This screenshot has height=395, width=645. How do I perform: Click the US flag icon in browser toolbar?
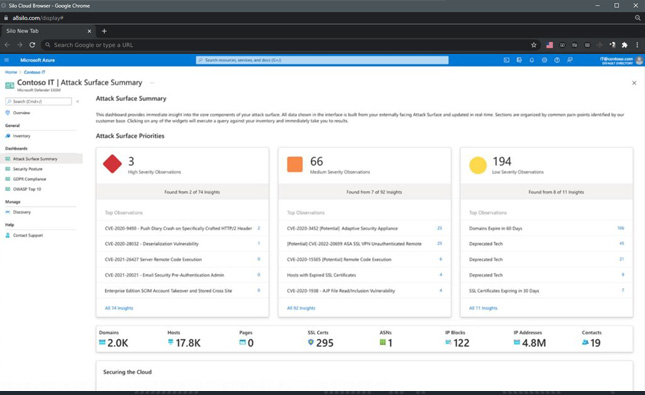click(550, 45)
